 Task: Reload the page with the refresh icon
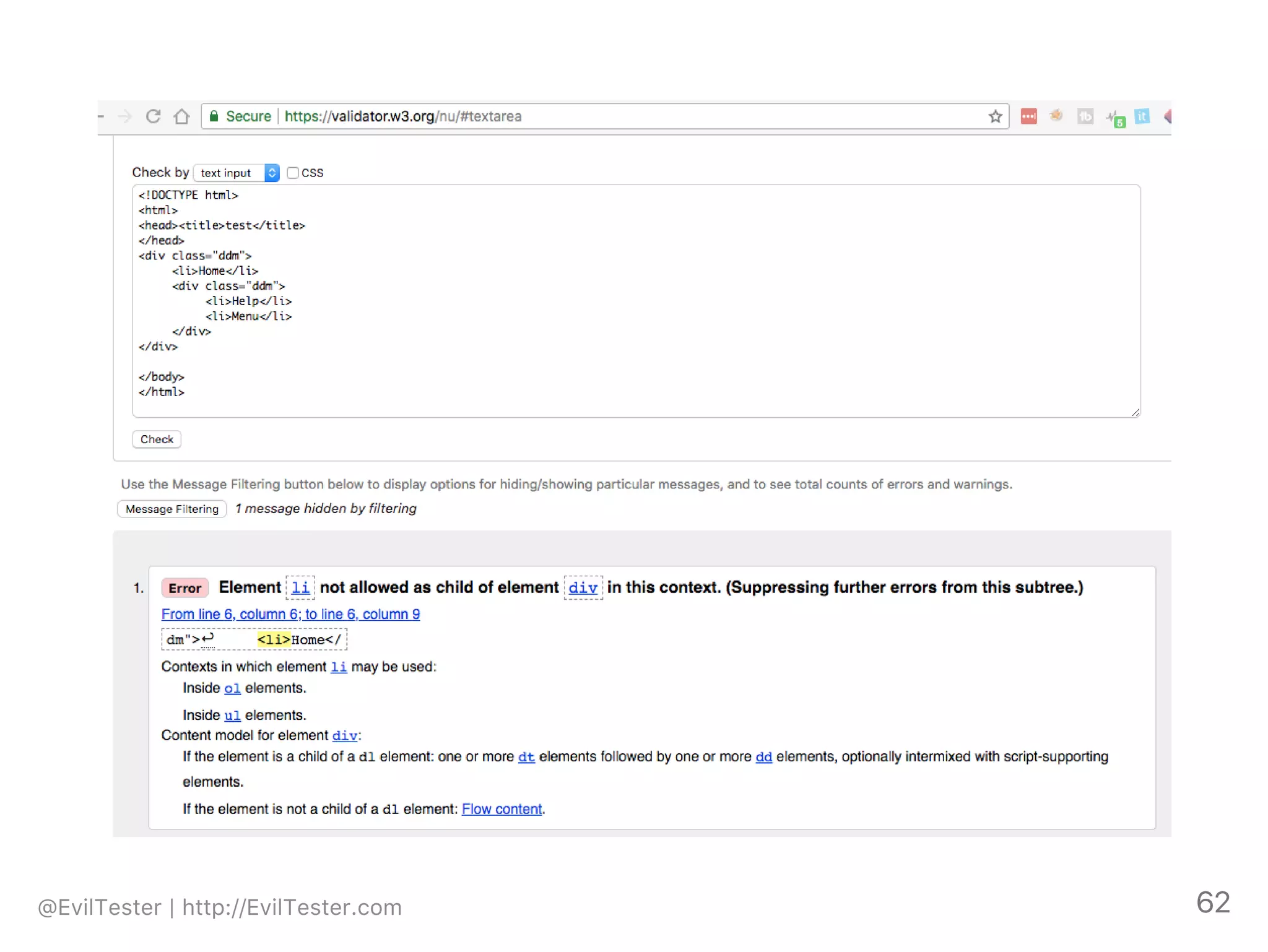point(153,116)
